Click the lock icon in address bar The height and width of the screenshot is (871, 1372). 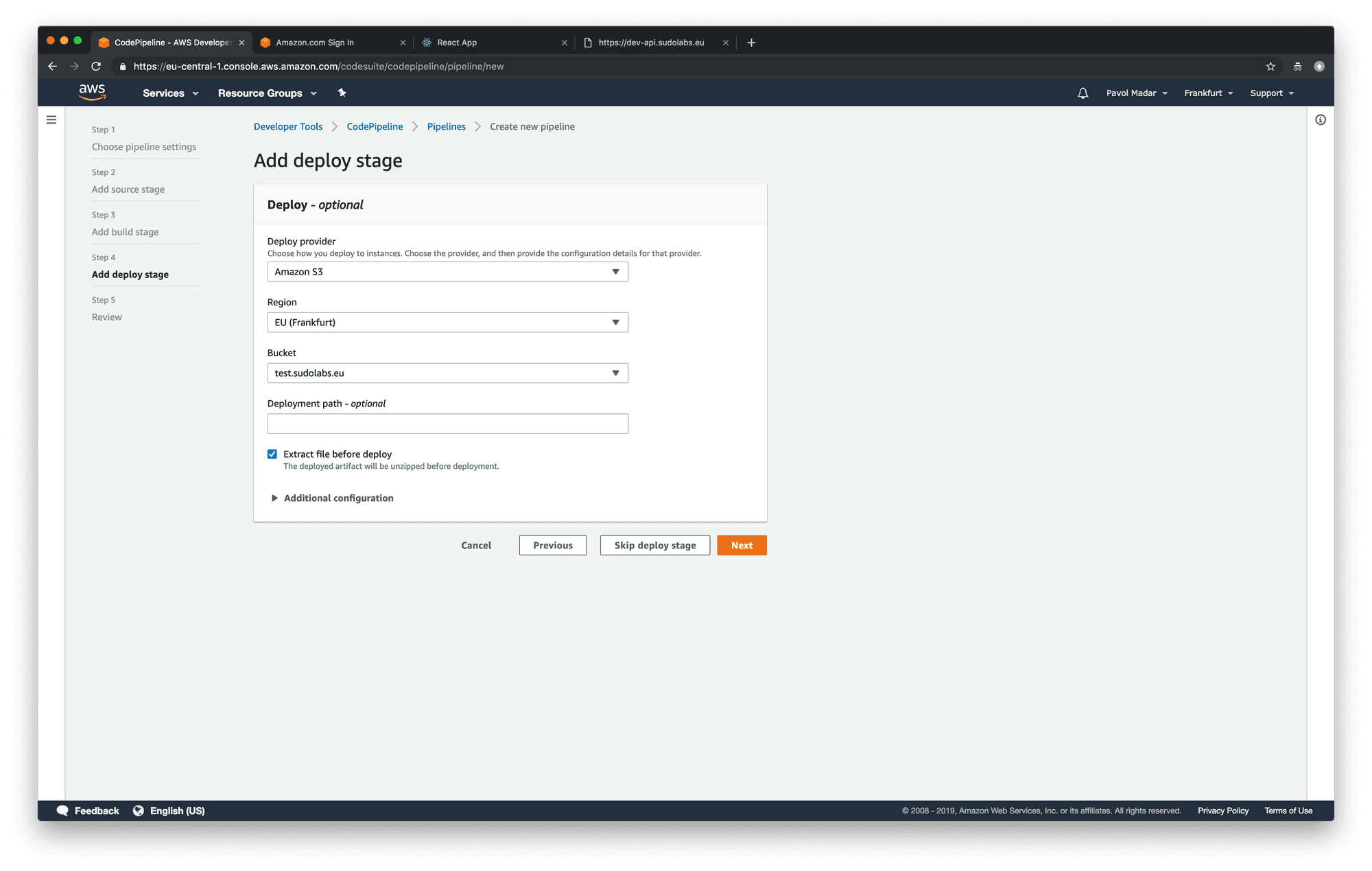[123, 67]
